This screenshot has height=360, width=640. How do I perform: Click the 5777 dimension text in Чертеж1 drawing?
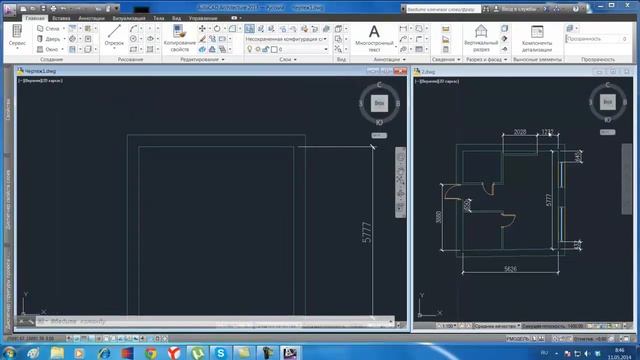367,232
